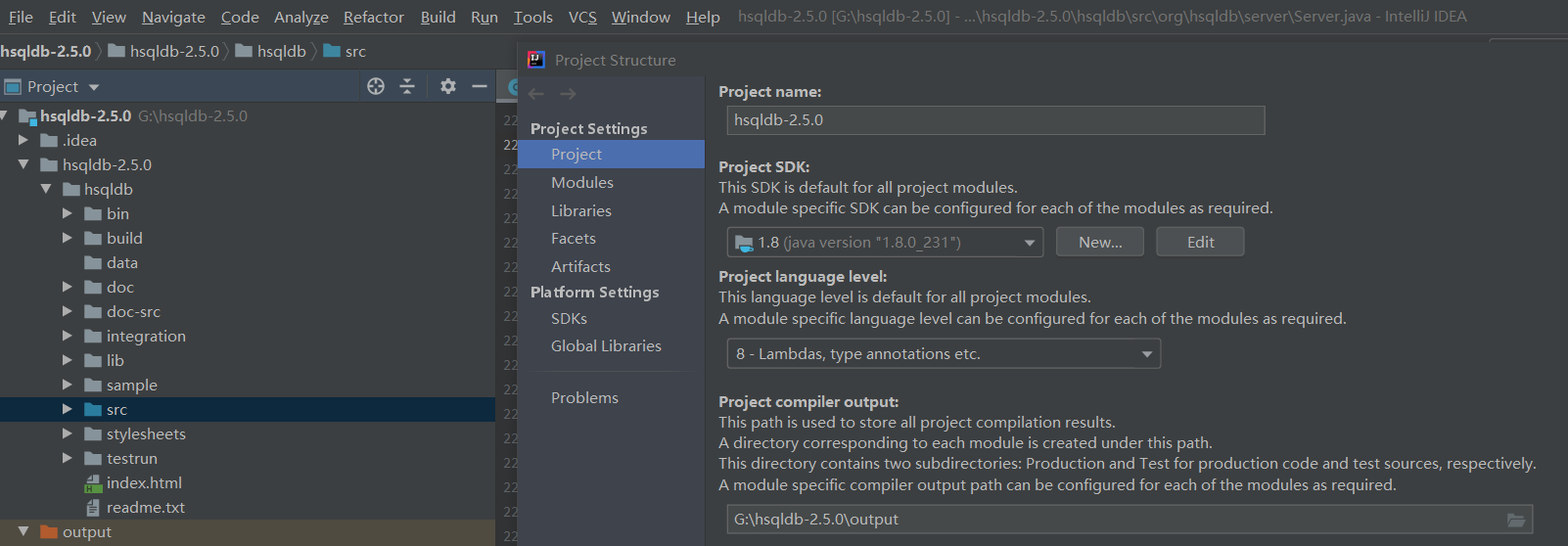
Task: Expand the bin folder
Action: tap(67, 213)
